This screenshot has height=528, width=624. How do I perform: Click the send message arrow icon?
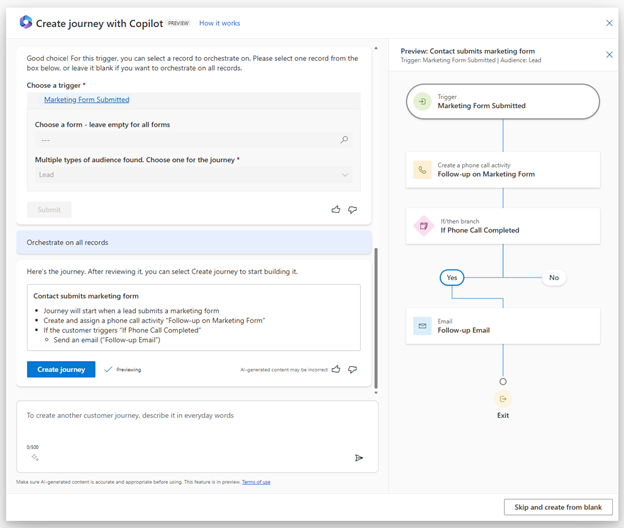(359, 458)
